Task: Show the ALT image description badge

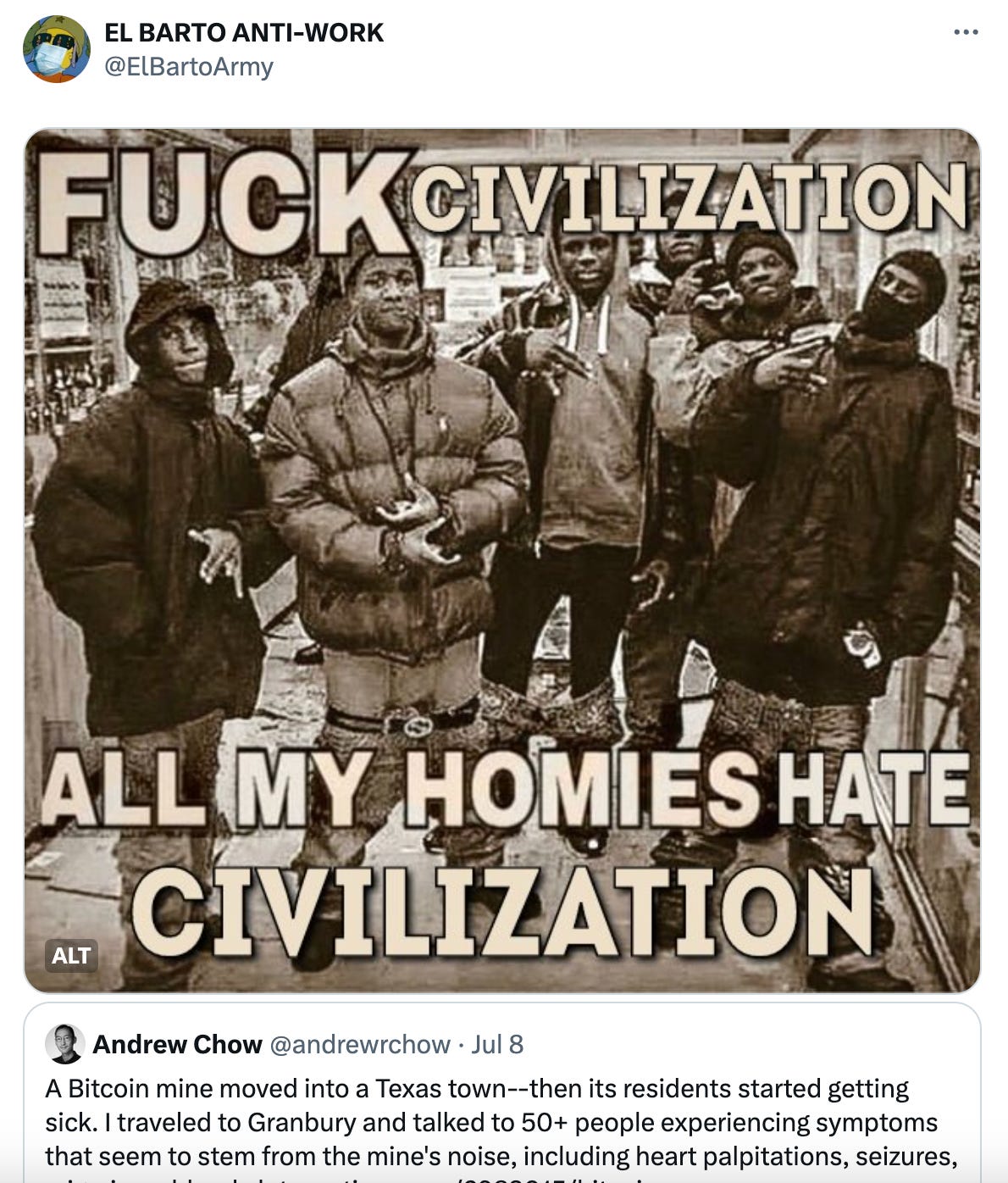Action: pos(71,955)
